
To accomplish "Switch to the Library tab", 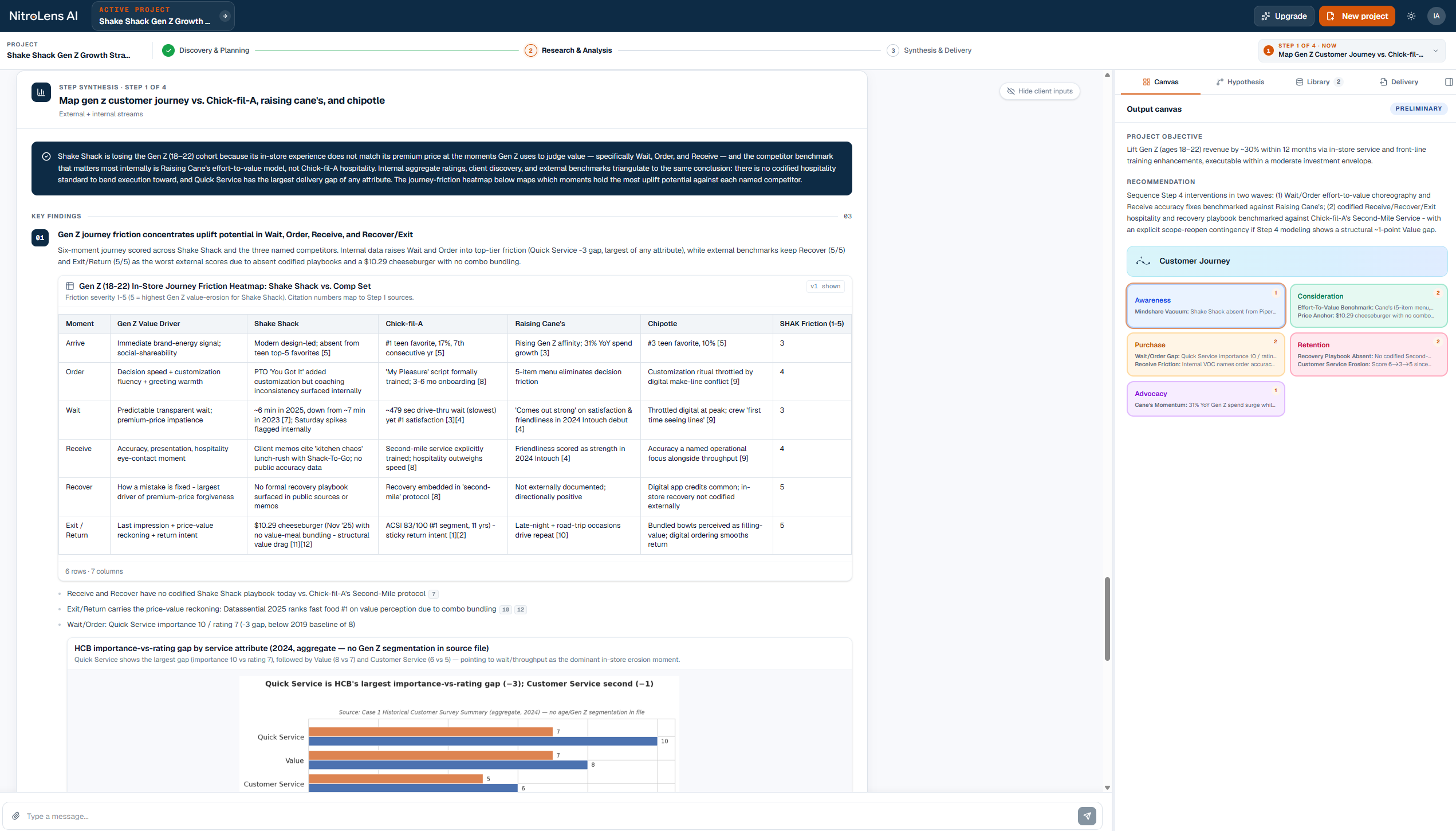I will click(x=1319, y=82).
